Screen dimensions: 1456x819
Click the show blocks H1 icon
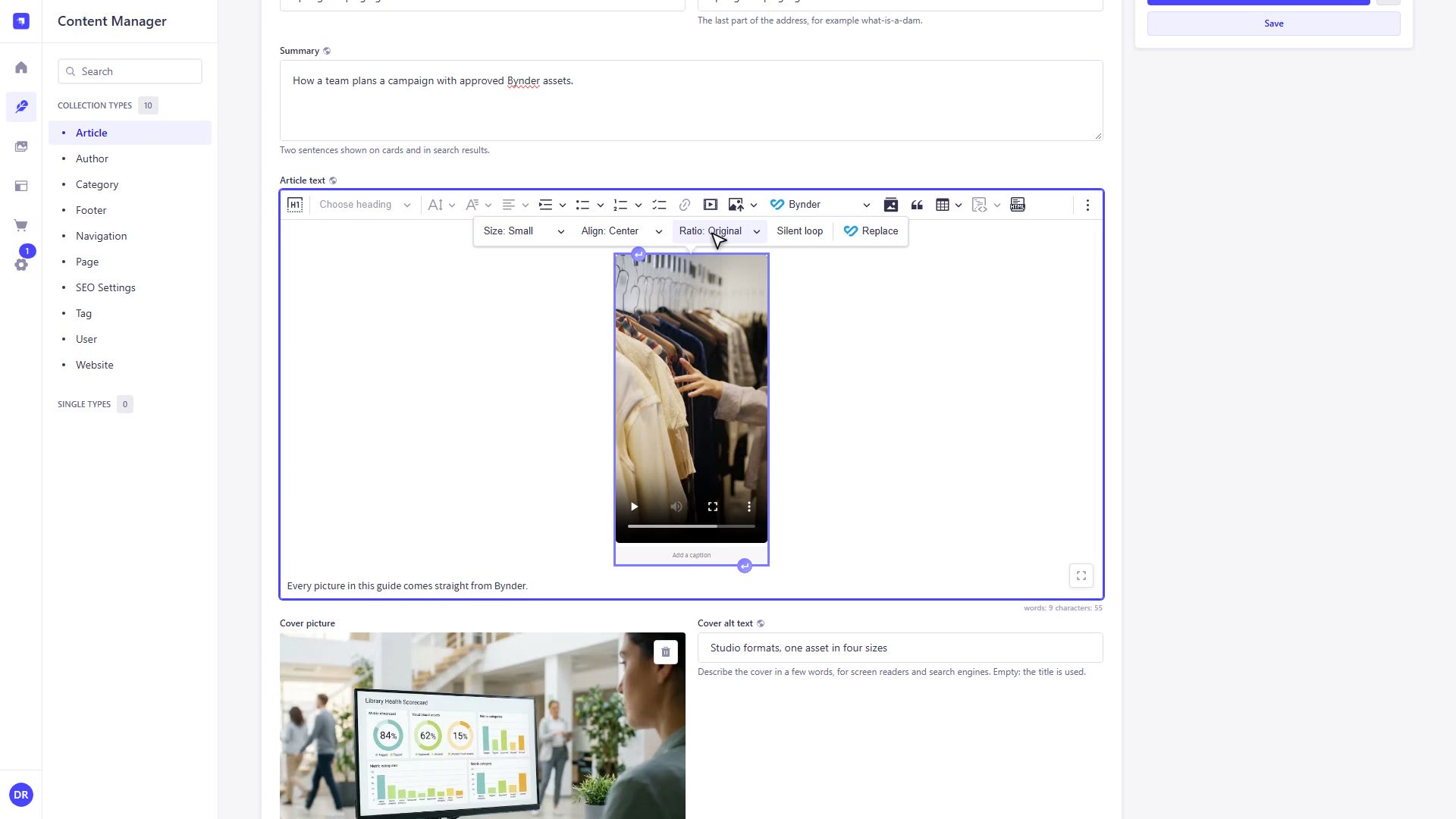click(295, 205)
